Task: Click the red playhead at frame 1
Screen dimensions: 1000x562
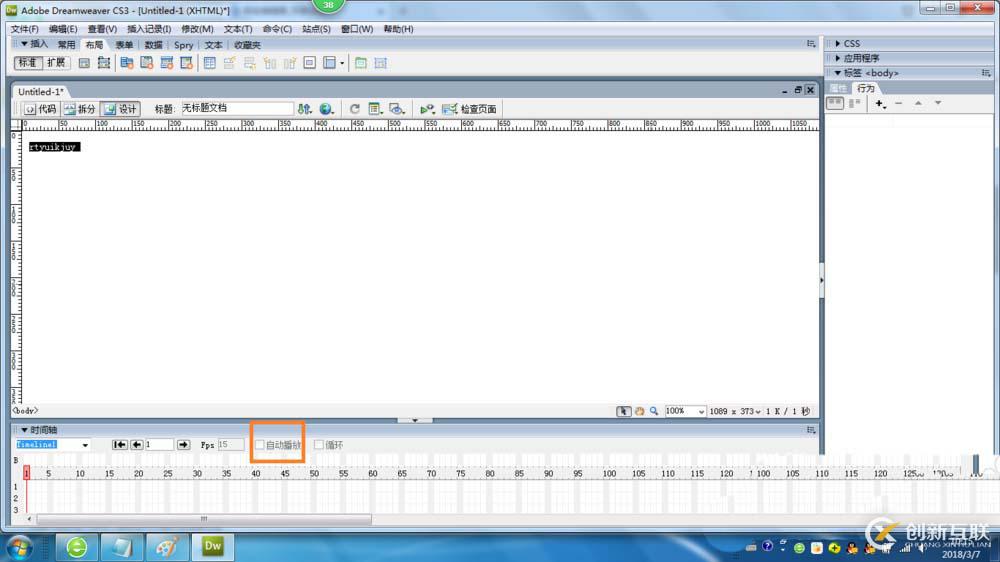Action: coord(26,473)
